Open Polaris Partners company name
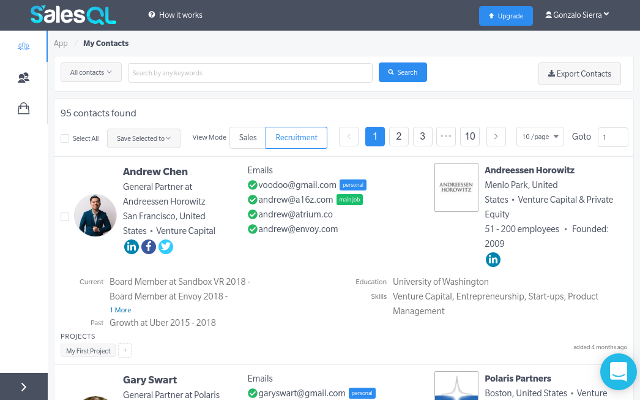Image resolution: width=640 pixels, height=400 pixels. pos(518,378)
